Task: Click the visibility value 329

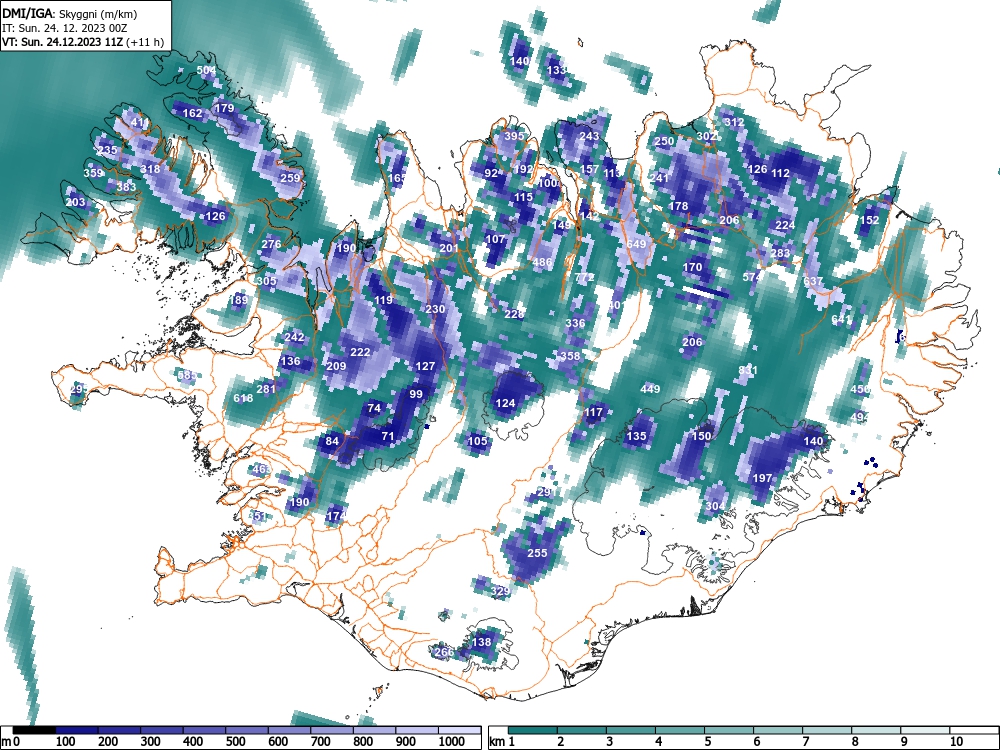Action: (500, 591)
